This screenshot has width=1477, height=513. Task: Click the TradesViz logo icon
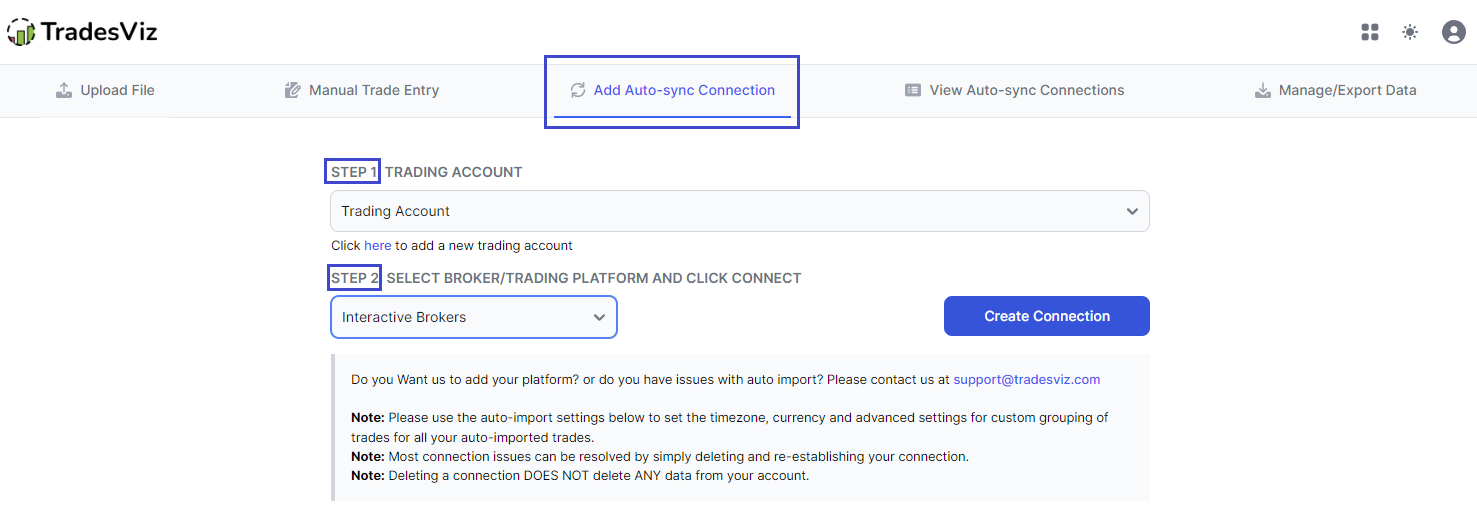pyautogui.click(x=20, y=32)
